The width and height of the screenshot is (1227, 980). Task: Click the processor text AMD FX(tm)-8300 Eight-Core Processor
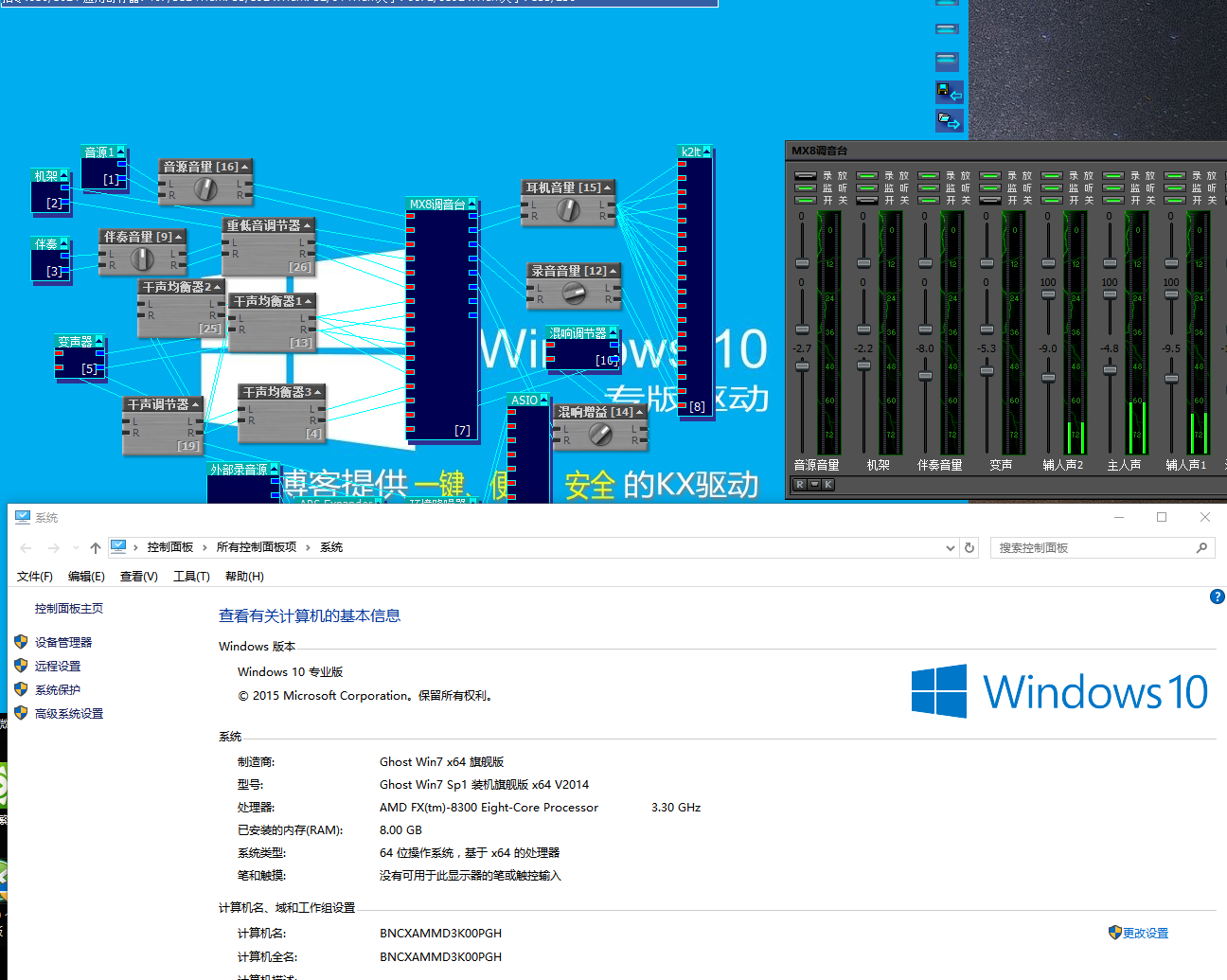489,808
